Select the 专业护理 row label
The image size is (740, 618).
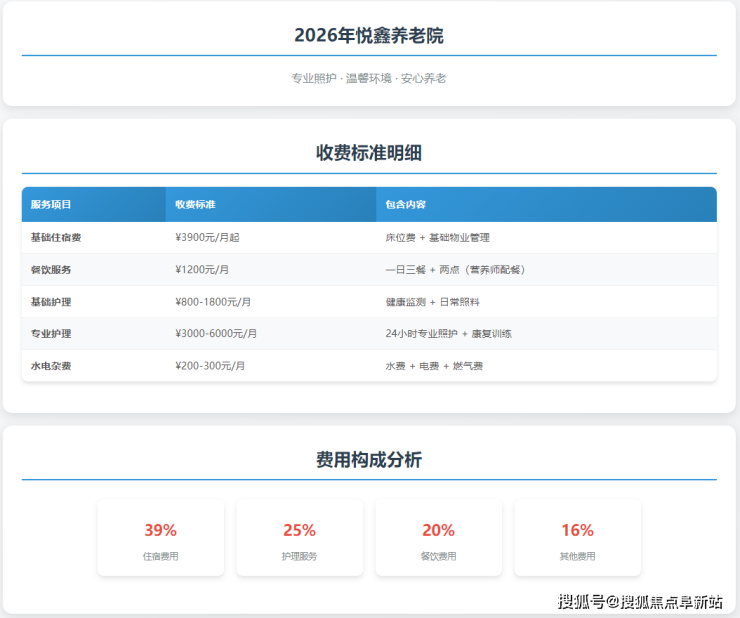(x=51, y=334)
